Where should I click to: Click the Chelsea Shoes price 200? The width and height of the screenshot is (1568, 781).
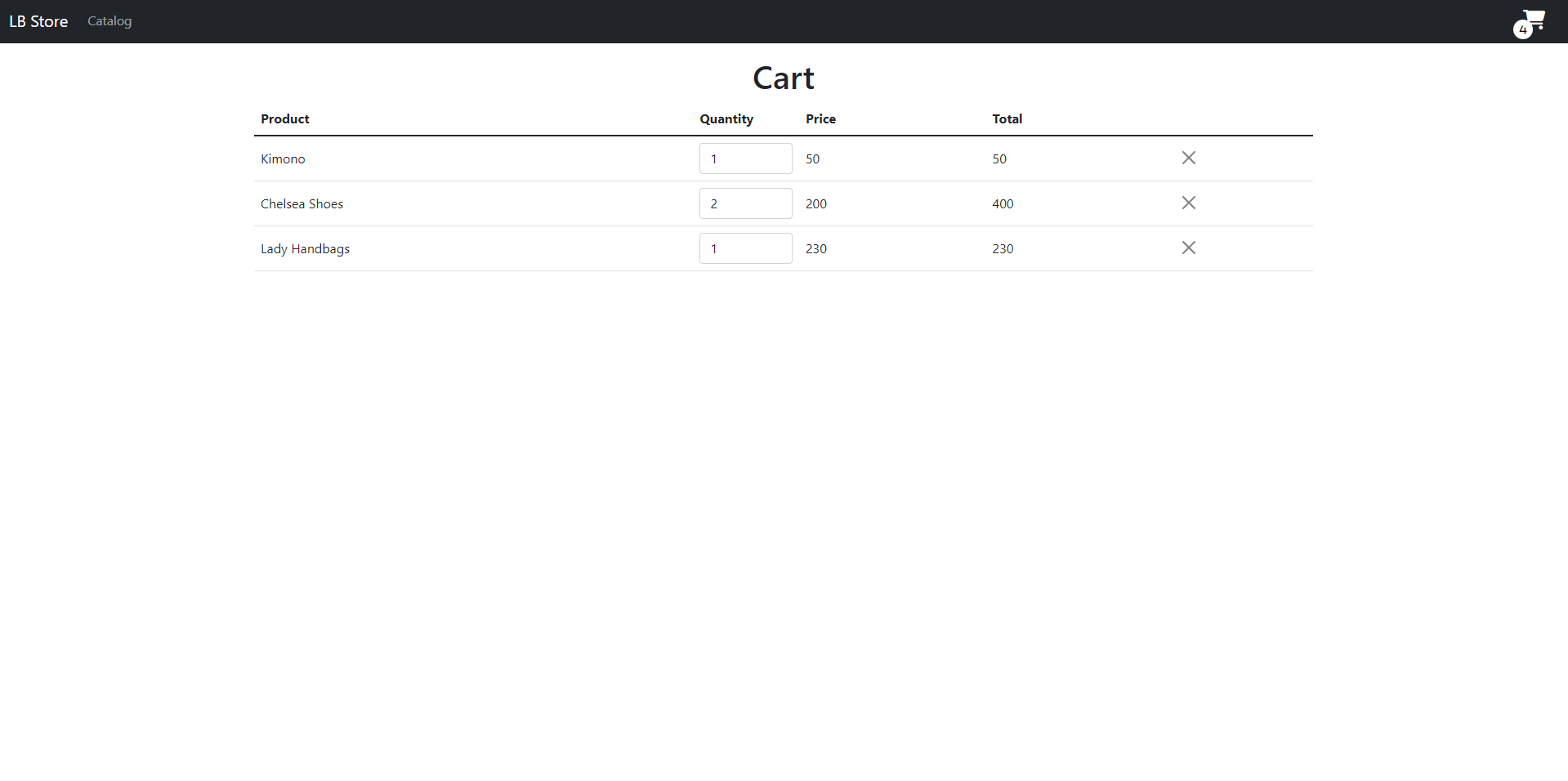(816, 203)
